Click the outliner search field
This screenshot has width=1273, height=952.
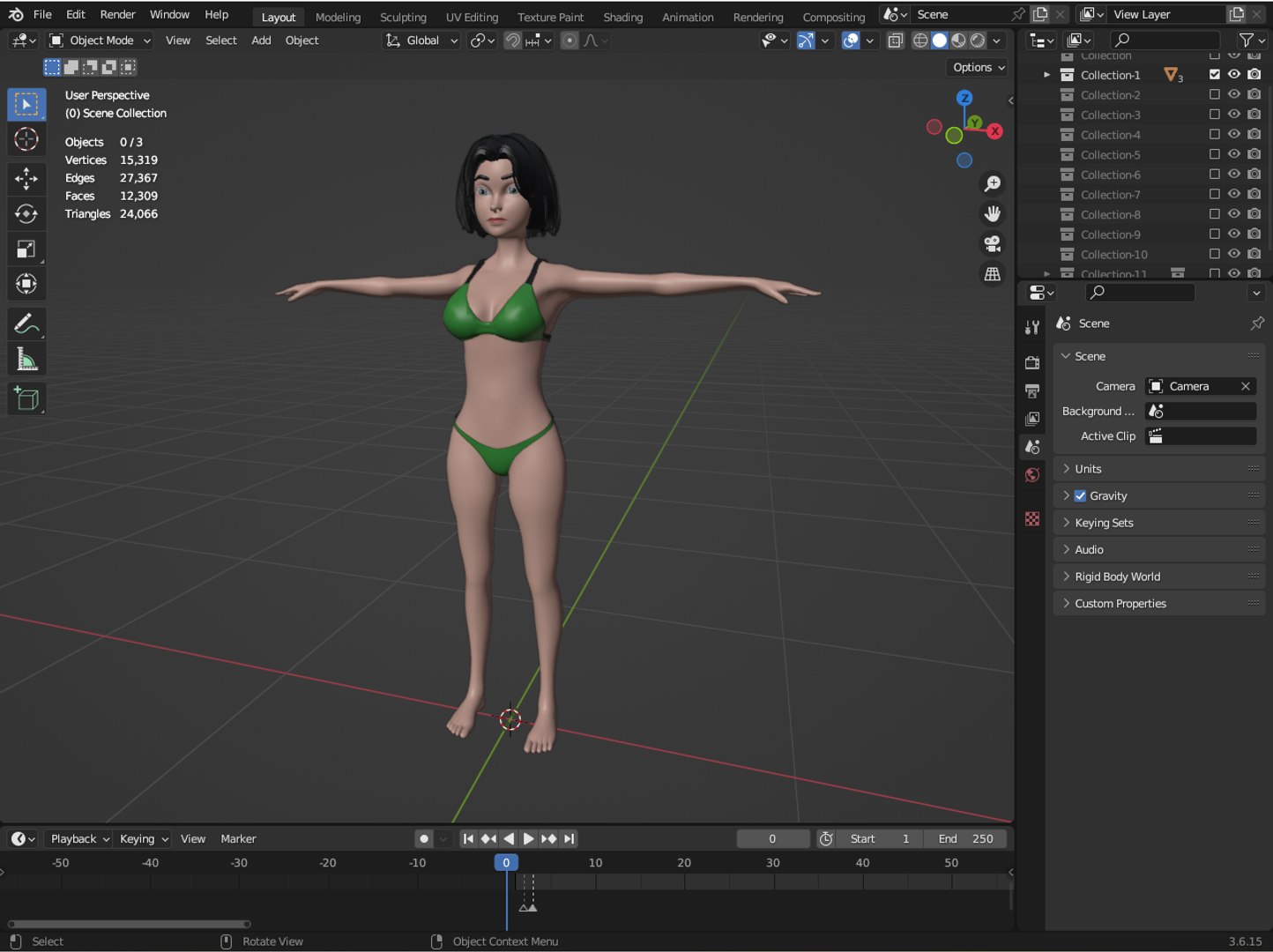1164,40
